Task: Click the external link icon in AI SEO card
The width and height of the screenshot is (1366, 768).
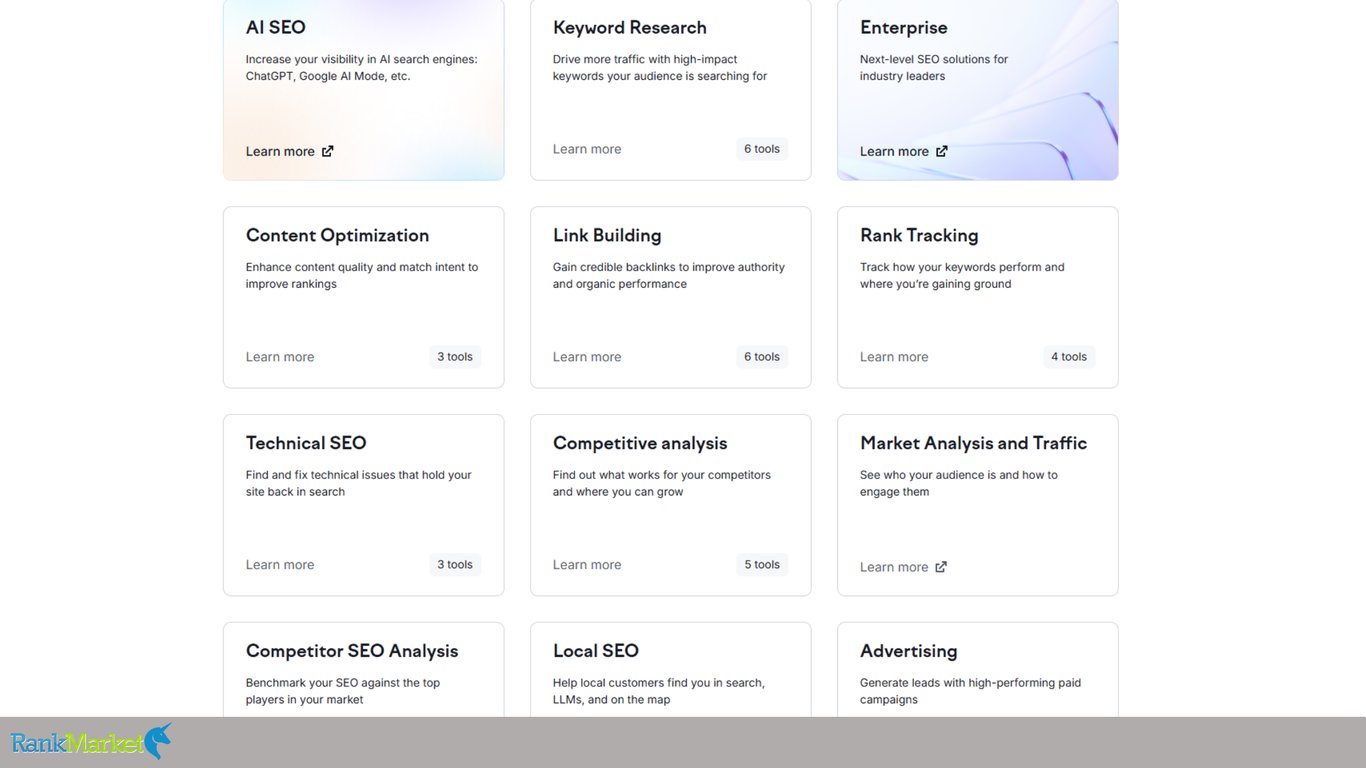Action: click(x=327, y=152)
